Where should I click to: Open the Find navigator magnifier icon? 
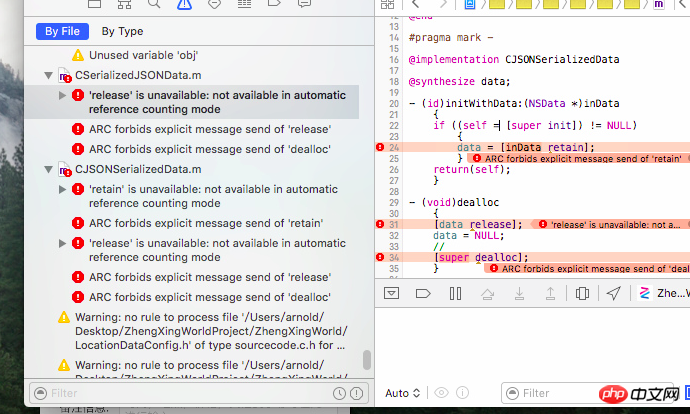pyautogui.click(x=154, y=4)
